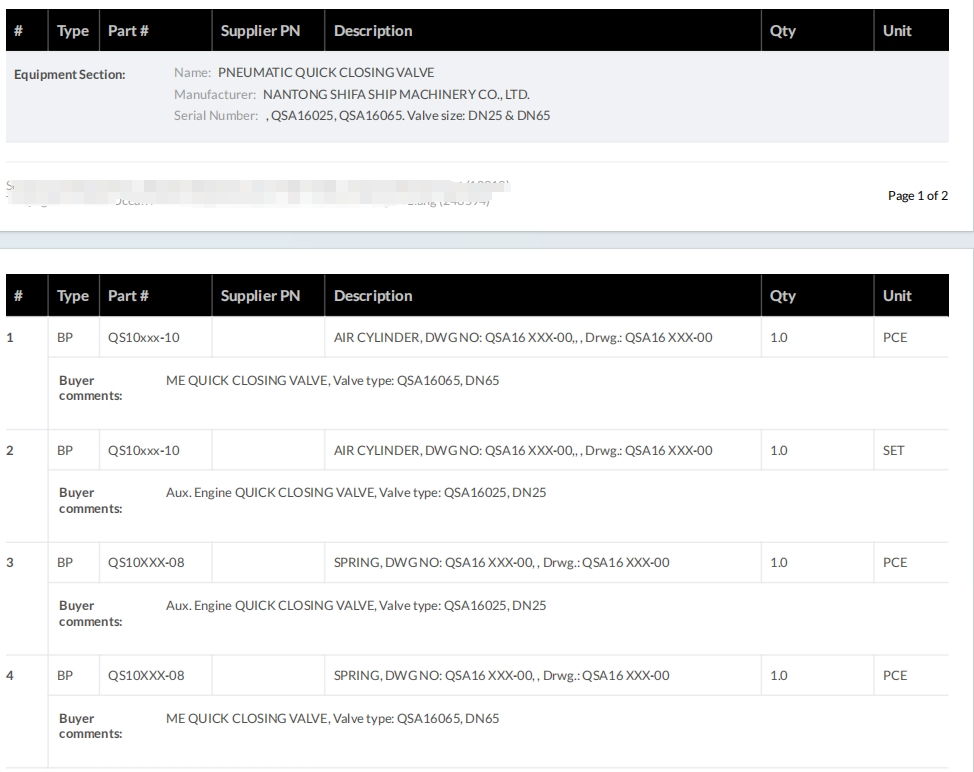974x772 pixels.
Task: Click the Equipment Section label
Action: [x=69, y=74]
